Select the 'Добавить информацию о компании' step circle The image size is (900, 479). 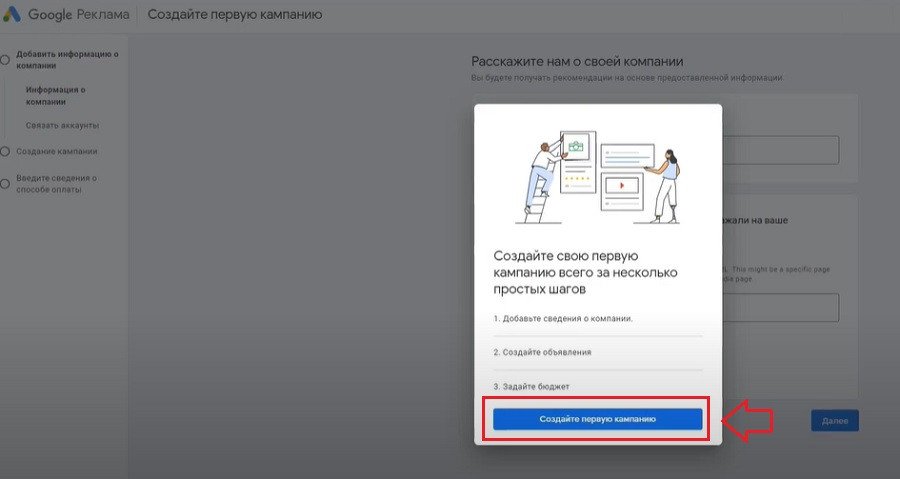(x=5, y=60)
